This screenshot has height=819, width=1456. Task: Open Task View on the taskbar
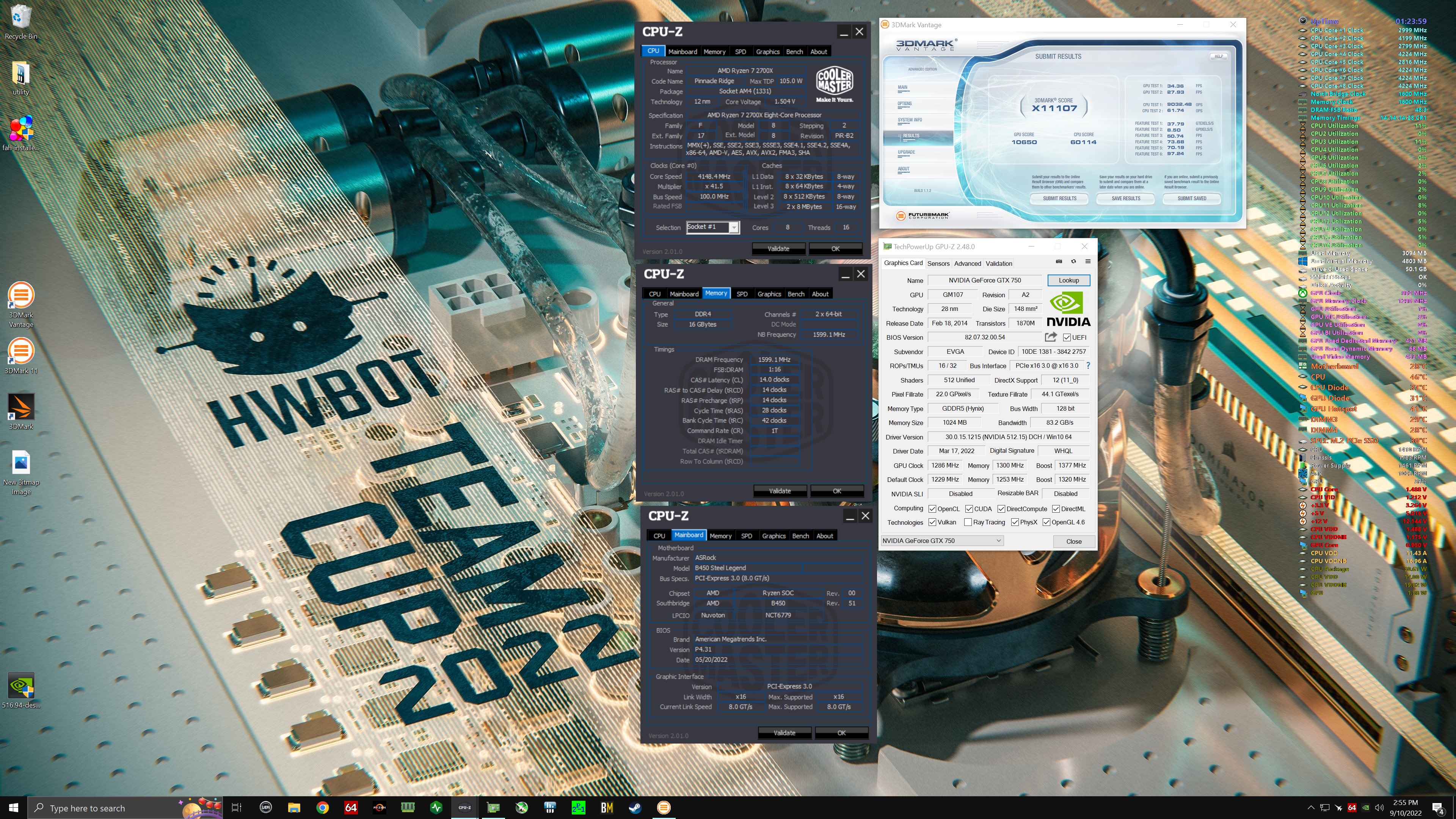pyautogui.click(x=237, y=808)
